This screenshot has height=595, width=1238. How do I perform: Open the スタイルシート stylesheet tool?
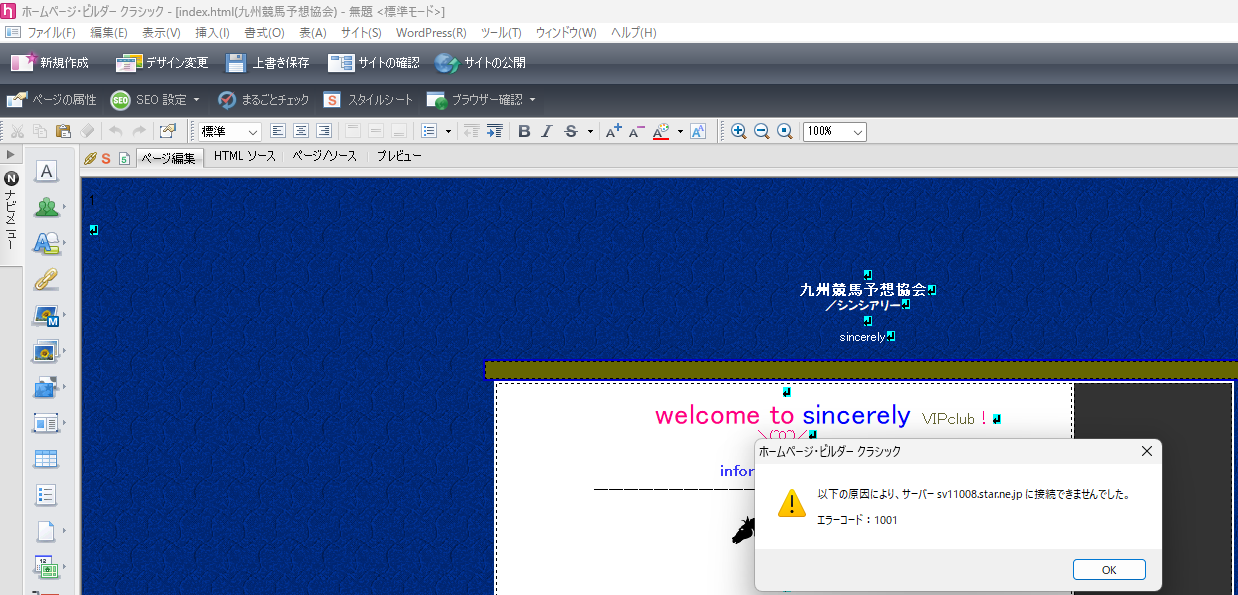[x=367, y=100]
